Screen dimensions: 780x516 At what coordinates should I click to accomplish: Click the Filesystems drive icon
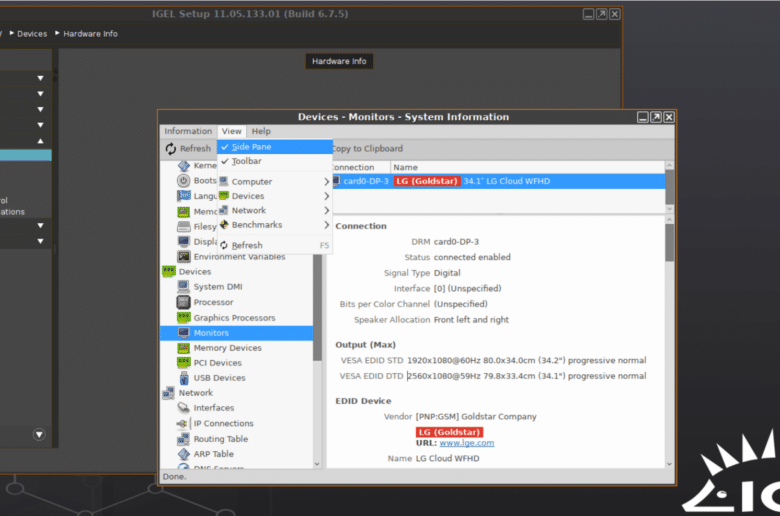click(x=184, y=226)
